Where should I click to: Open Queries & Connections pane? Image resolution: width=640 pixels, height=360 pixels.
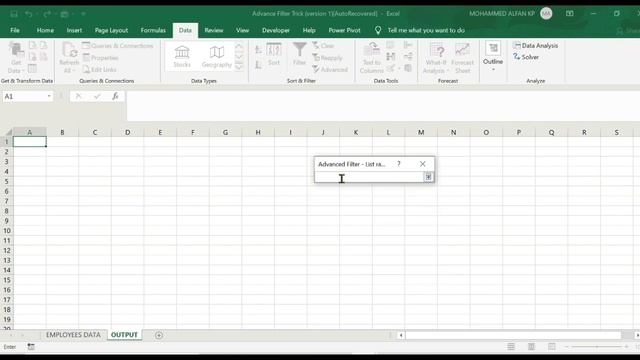118,46
